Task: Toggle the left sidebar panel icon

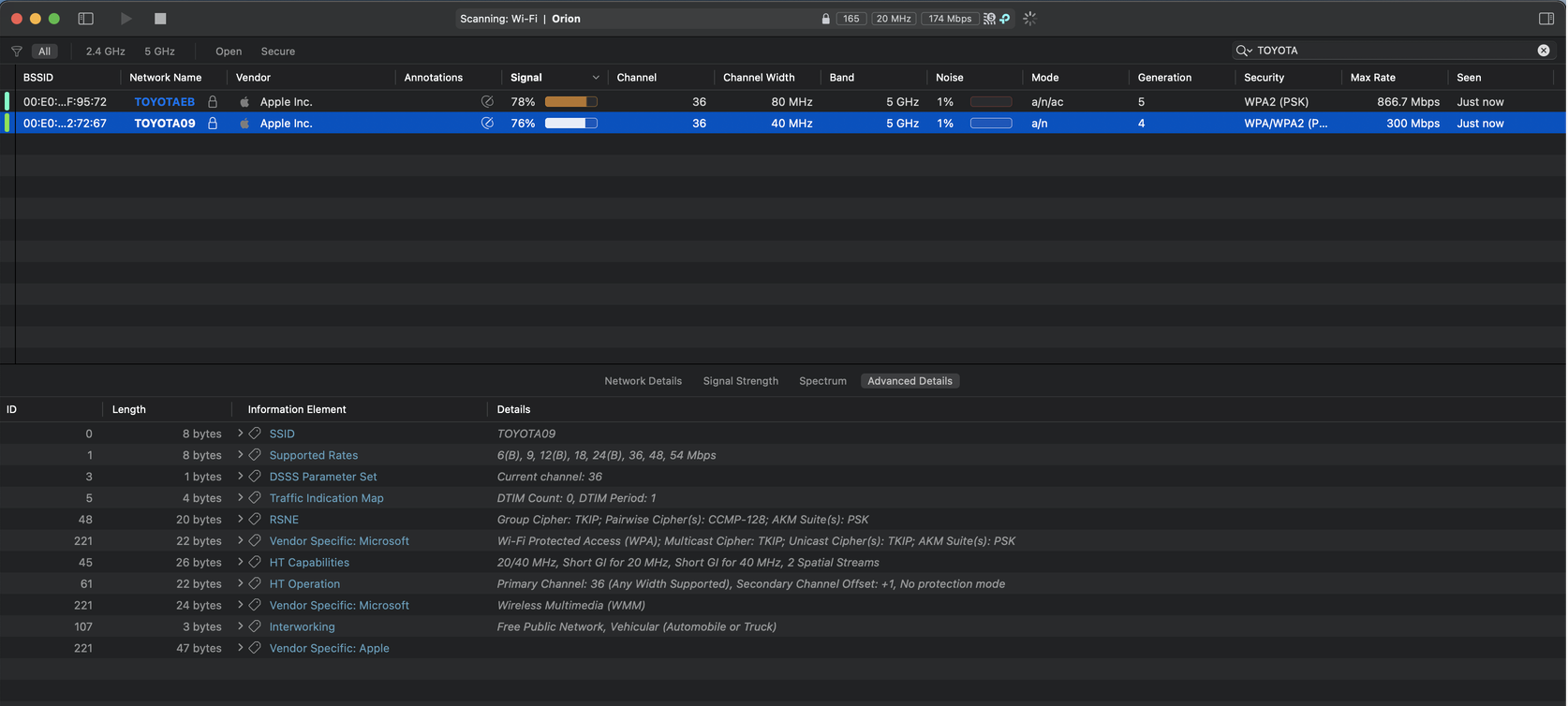Action: [85, 19]
